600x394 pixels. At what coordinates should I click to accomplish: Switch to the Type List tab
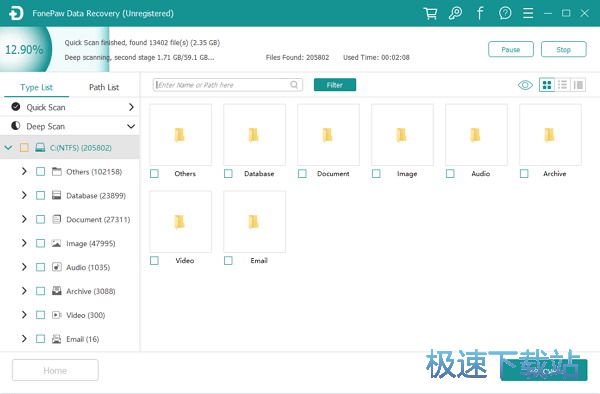pos(36,87)
